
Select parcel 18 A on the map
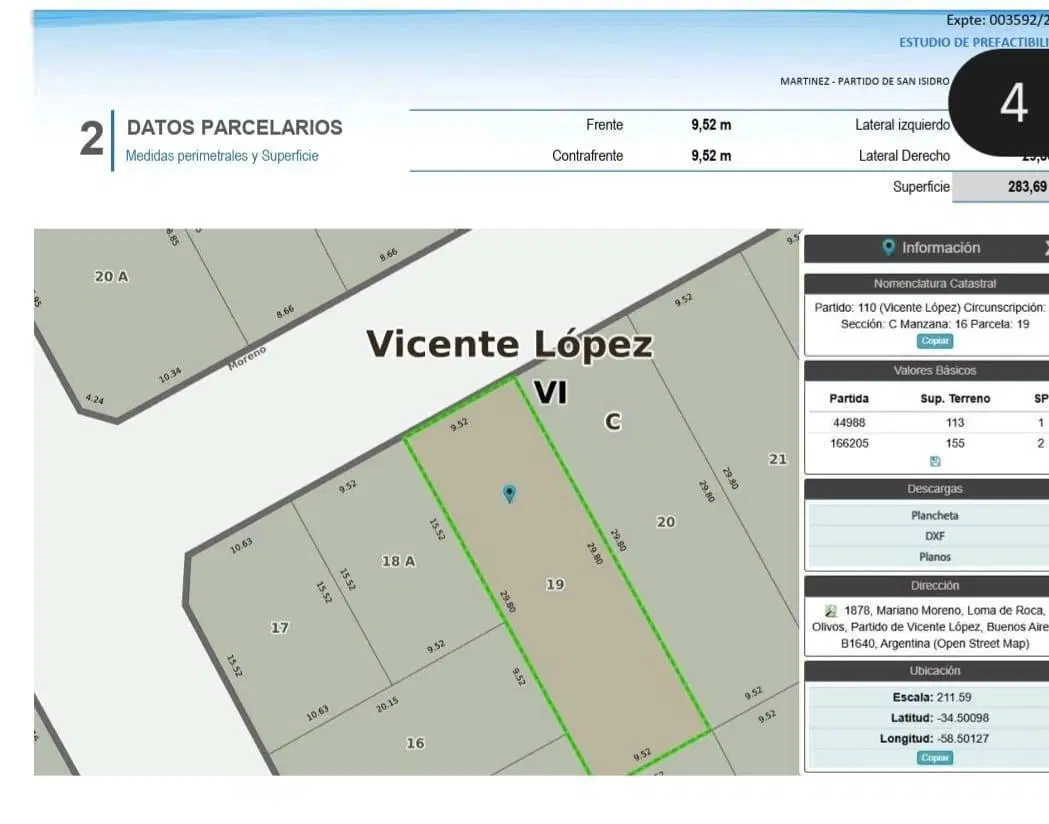pos(399,561)
